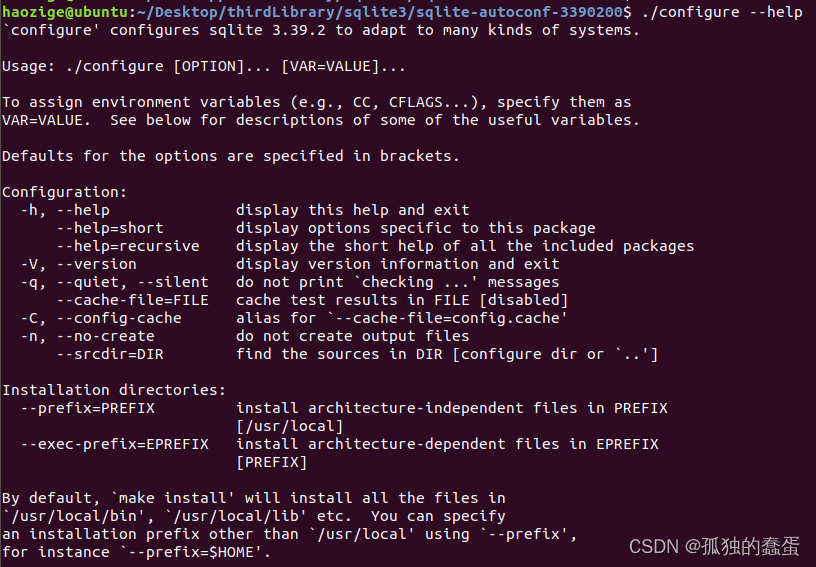Click the ./configure --help command
The height and width of the screenshot is (567, 816).
coord(722,11)
